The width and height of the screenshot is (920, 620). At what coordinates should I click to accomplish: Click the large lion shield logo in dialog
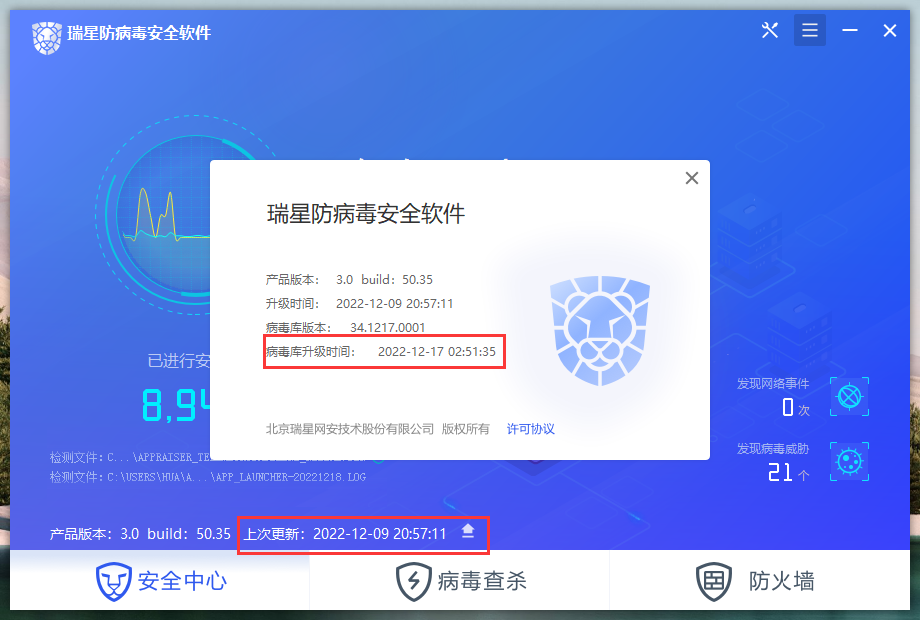tap(600, 330)
